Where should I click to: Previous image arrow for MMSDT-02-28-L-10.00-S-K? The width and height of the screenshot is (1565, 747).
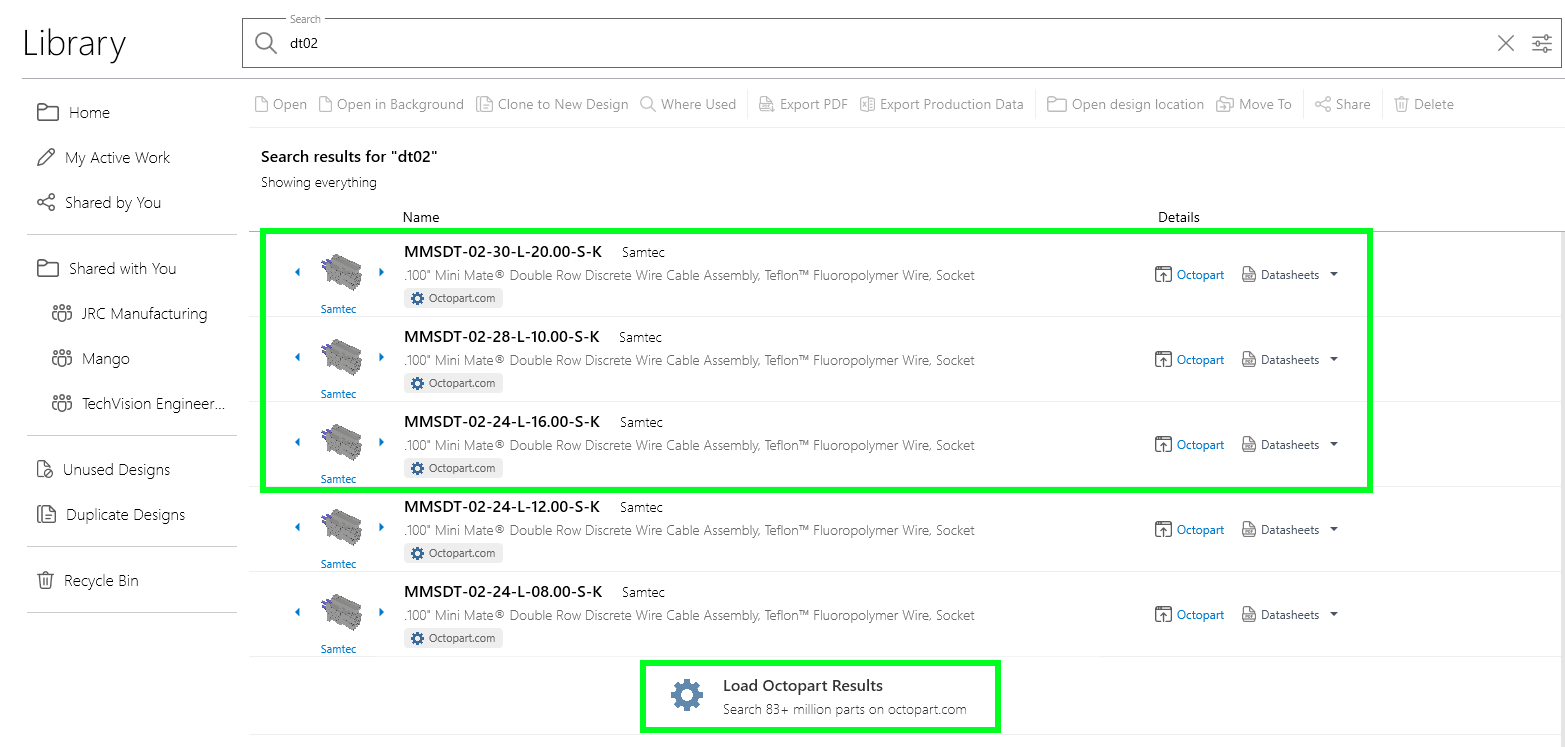pyautogui.click(x=297, y=357)
